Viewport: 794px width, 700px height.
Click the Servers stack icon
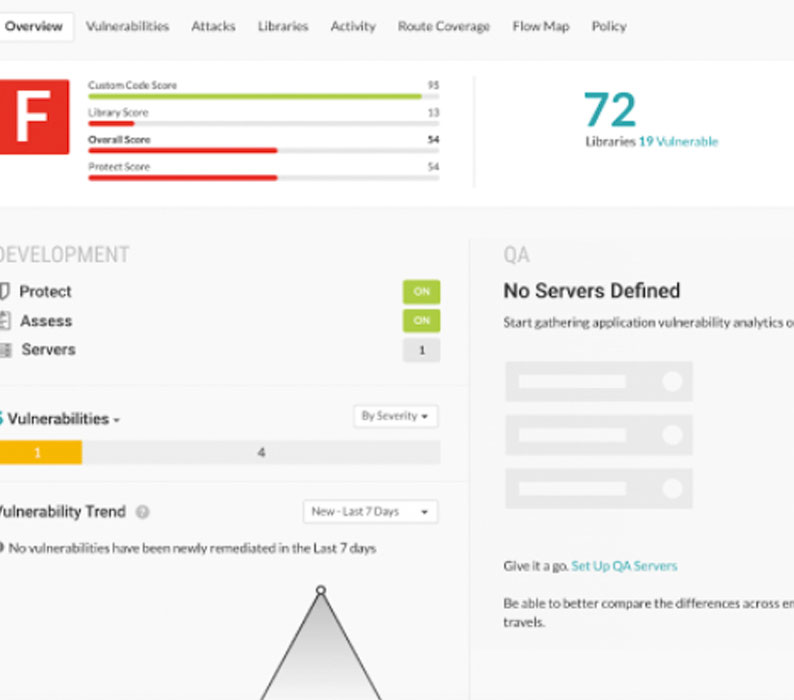[x=5, y=350]
